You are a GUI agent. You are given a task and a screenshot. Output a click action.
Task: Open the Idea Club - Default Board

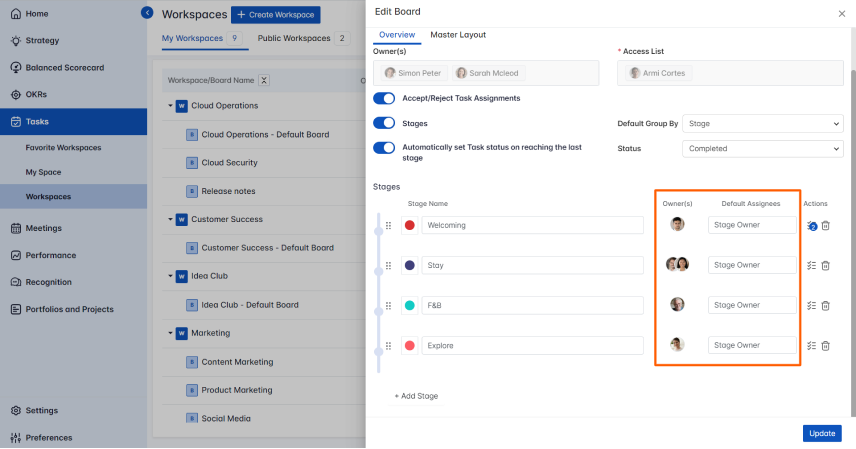250,305
